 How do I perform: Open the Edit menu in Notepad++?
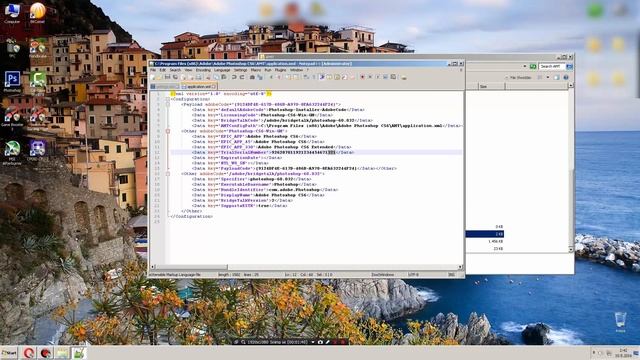tap(163, 70)
